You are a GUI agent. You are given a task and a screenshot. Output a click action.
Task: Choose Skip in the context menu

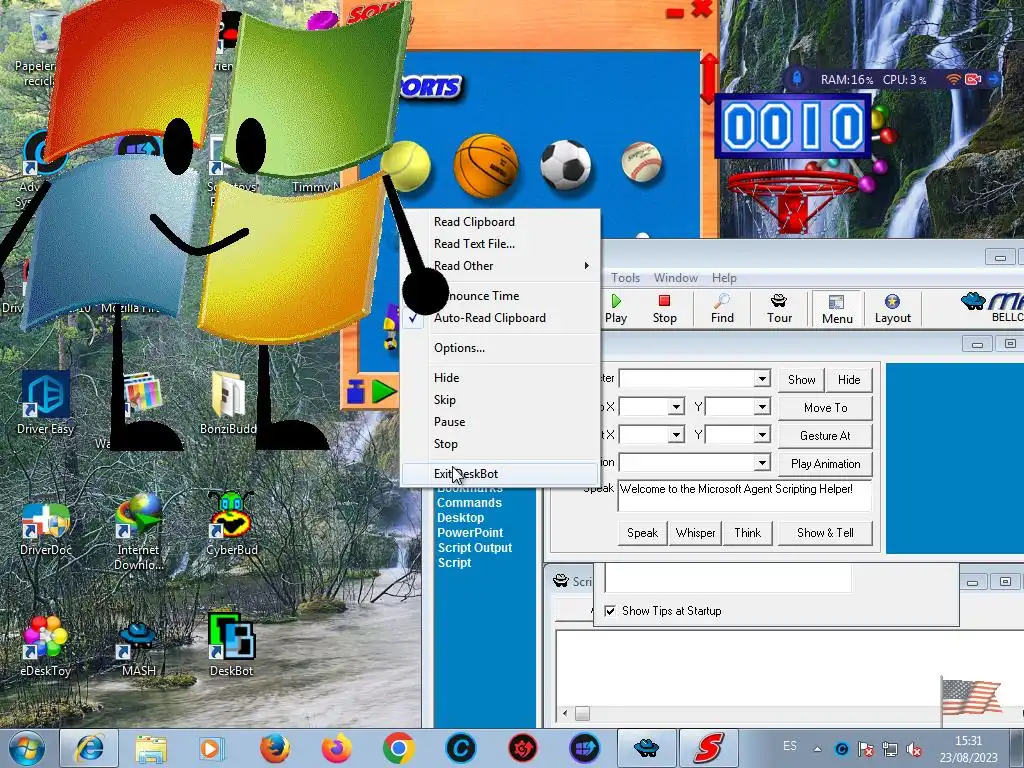coord(500,400)
